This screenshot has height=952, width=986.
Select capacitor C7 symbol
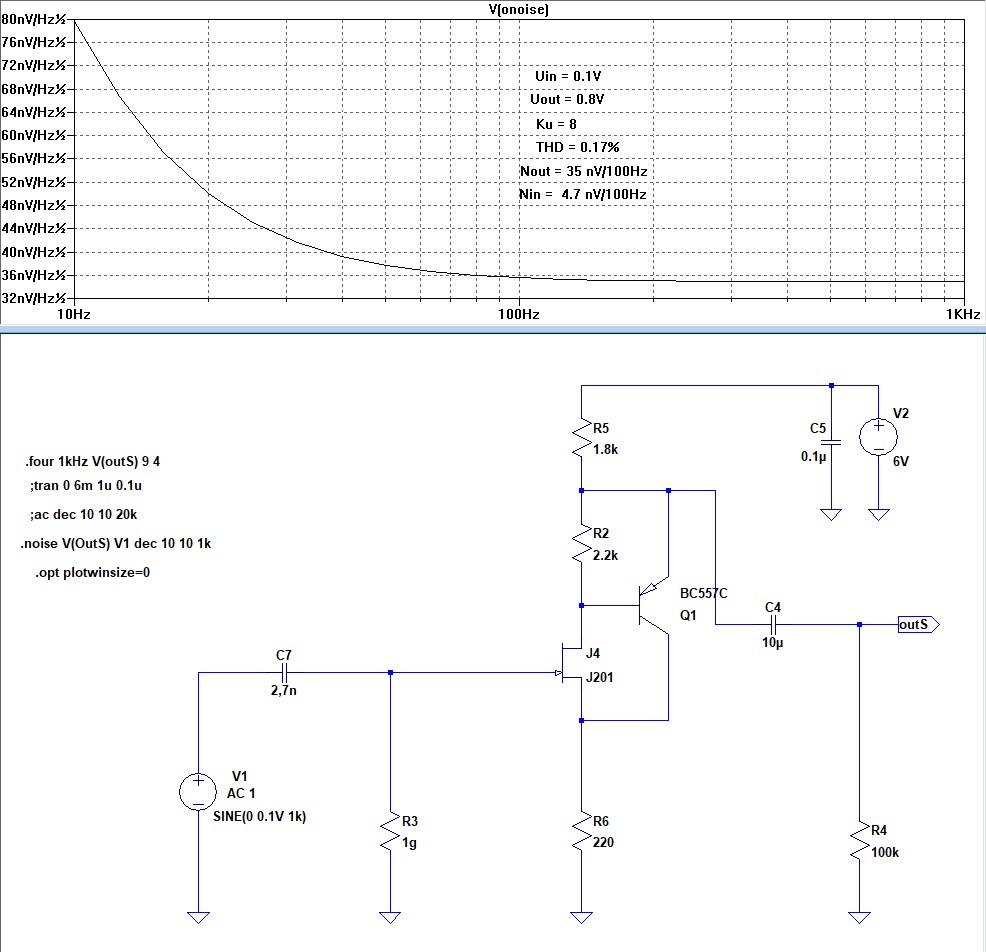(x=284, y=673)
